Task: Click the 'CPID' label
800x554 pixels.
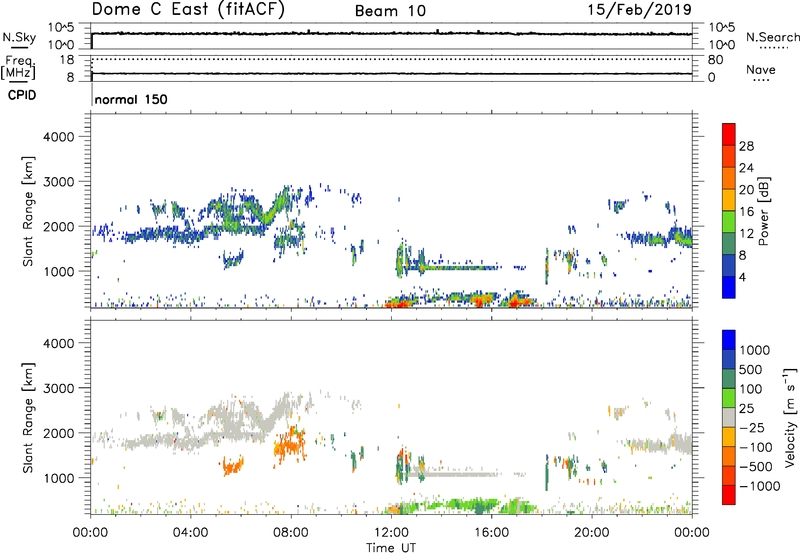Action: 22,95
